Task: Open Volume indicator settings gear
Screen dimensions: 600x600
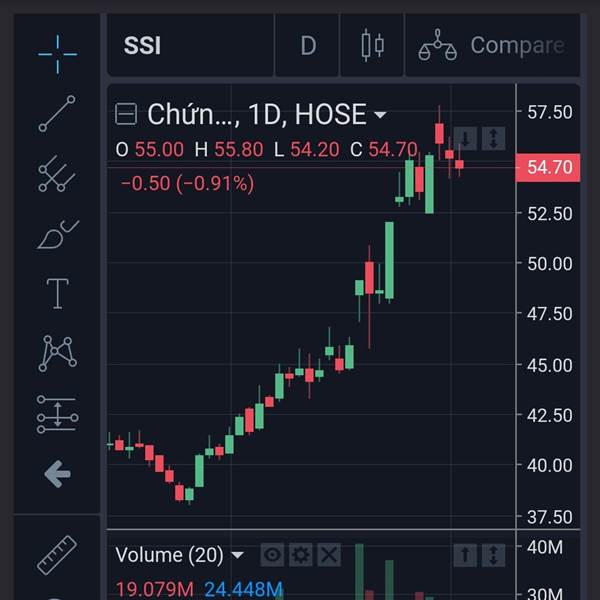Action: point(300,554)
